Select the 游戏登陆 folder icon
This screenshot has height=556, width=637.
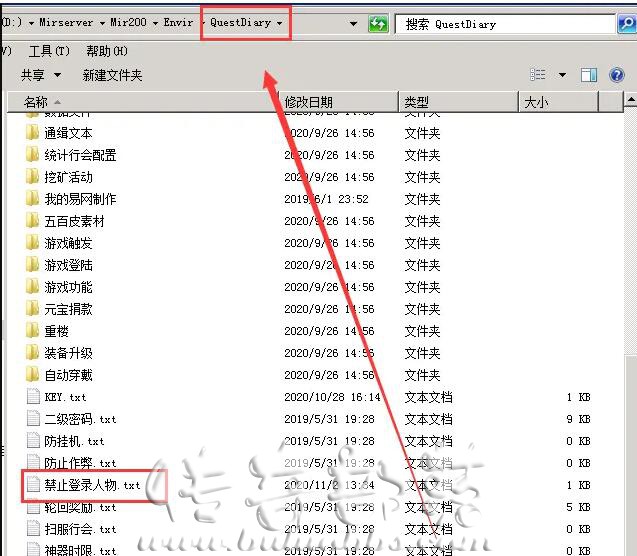click(32, 265)
